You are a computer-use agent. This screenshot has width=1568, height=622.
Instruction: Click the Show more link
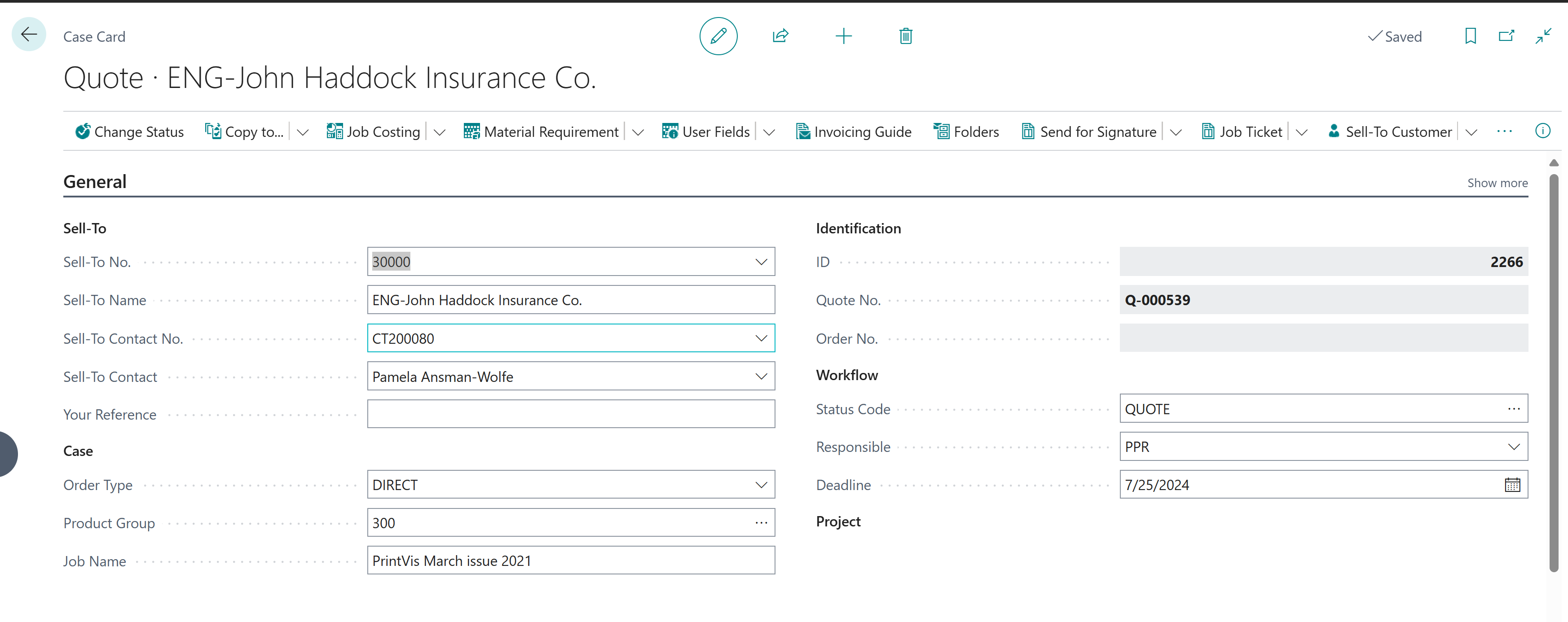[1498, 183]
